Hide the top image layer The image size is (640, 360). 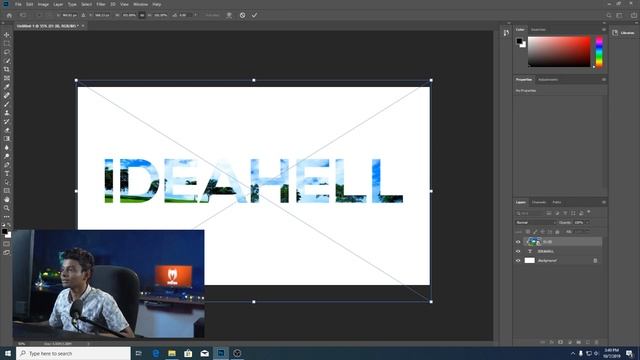pyautogui.click(x=518, y=242)
